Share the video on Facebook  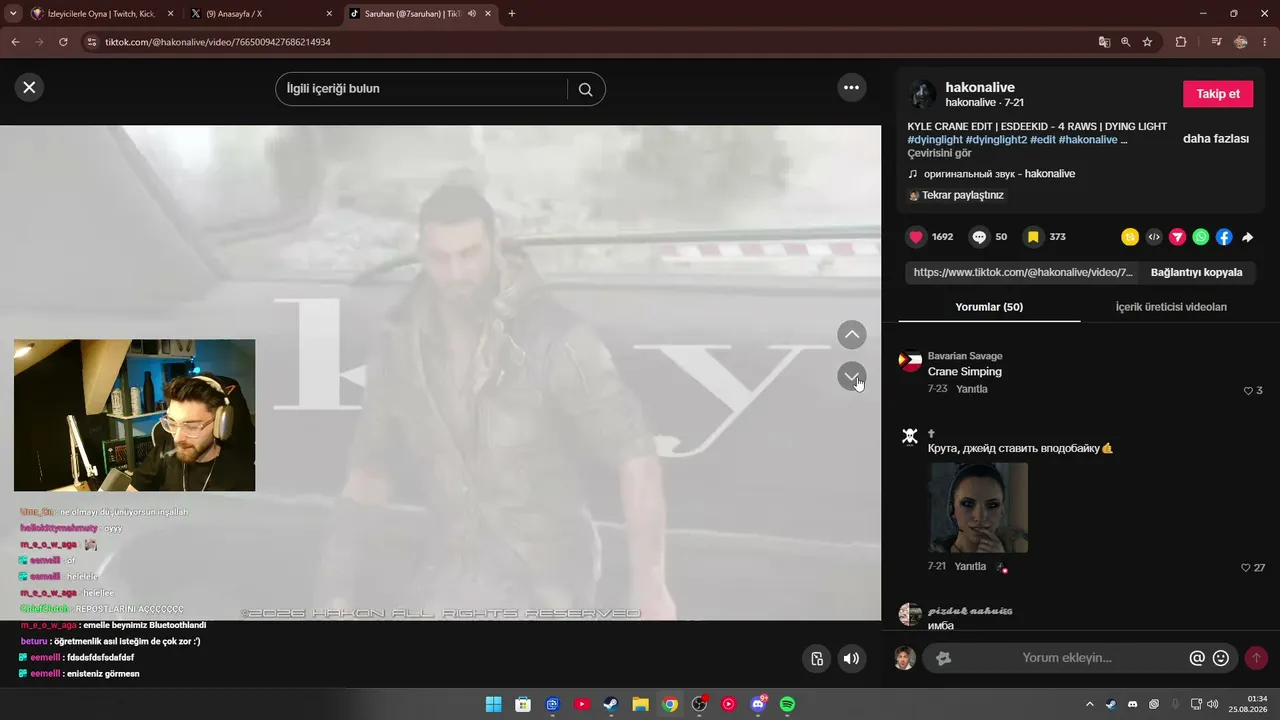coord(1224,237)
